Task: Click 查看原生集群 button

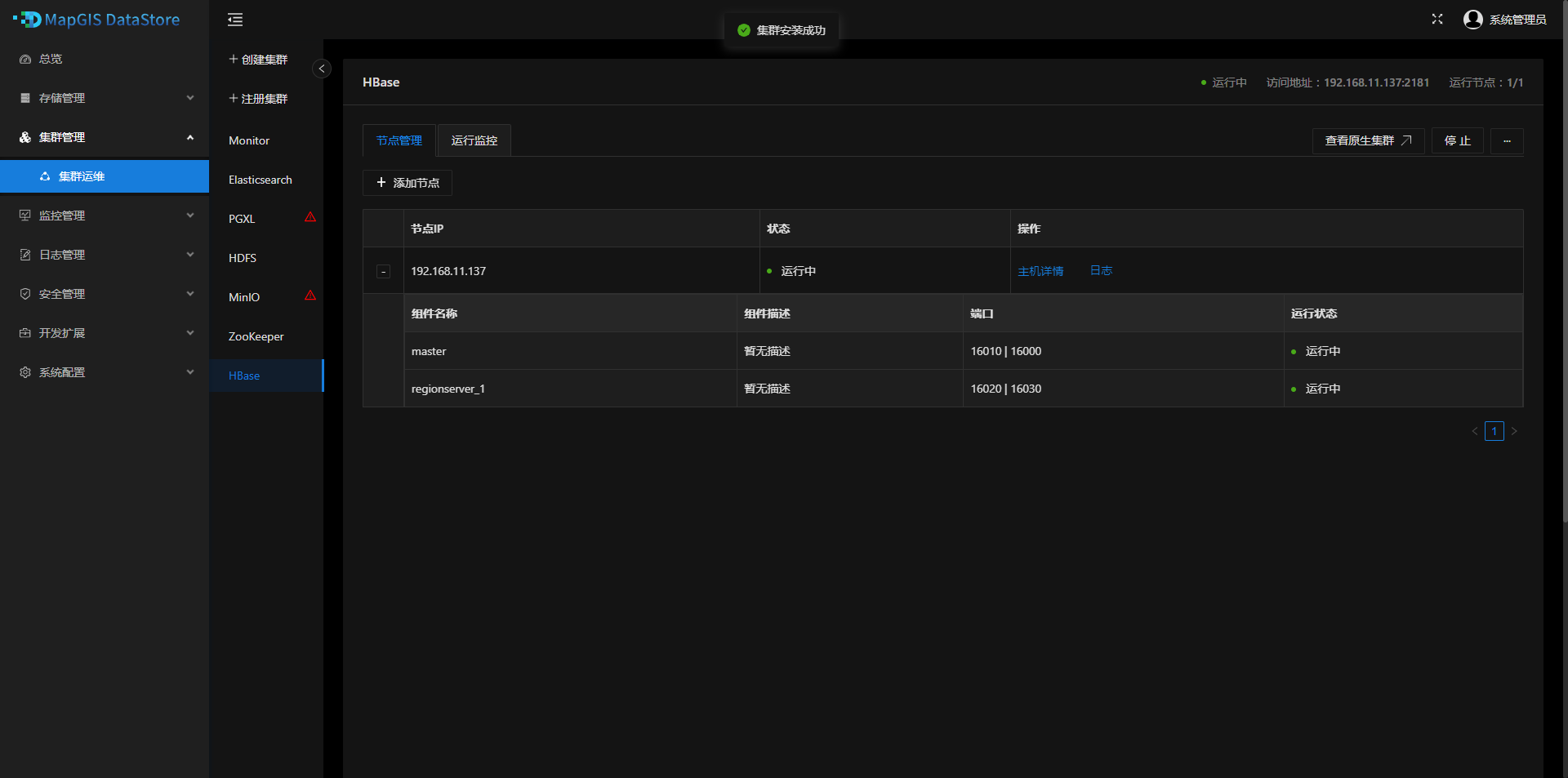Action: click(x=1369, y=140)
